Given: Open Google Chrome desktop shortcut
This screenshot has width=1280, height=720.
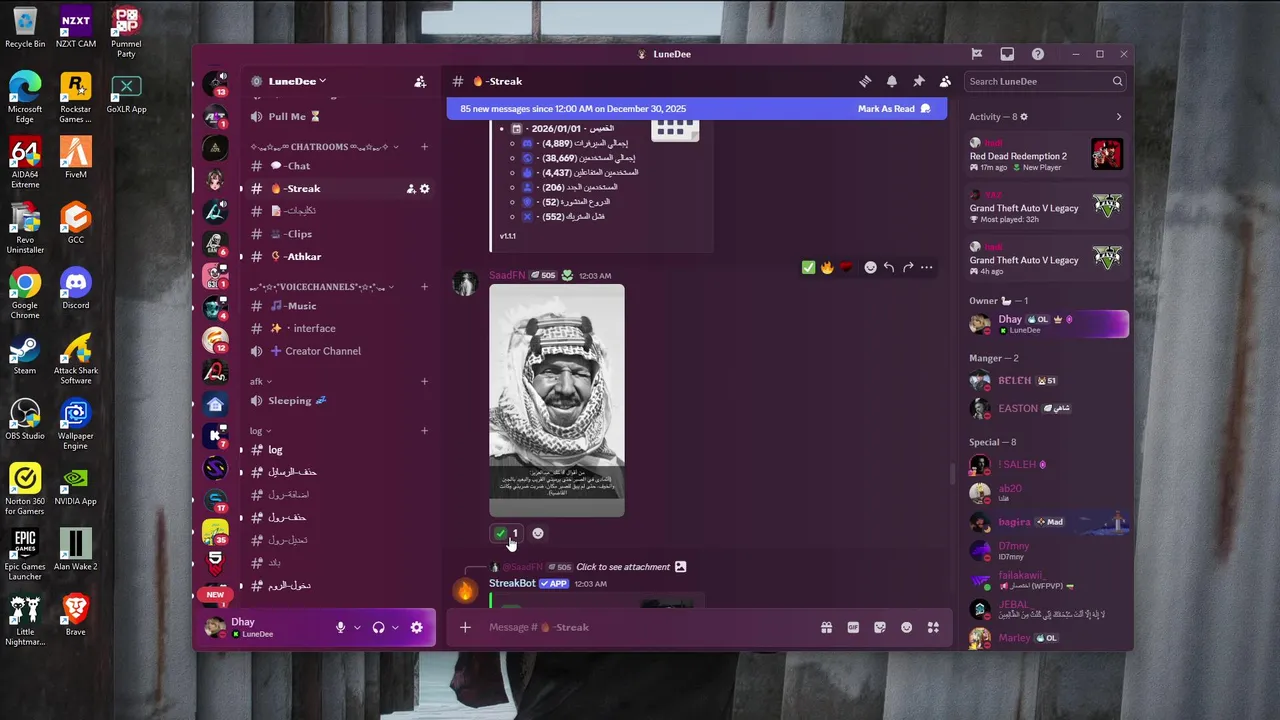Looking at the screenshot, I should (x=25, y=292).
